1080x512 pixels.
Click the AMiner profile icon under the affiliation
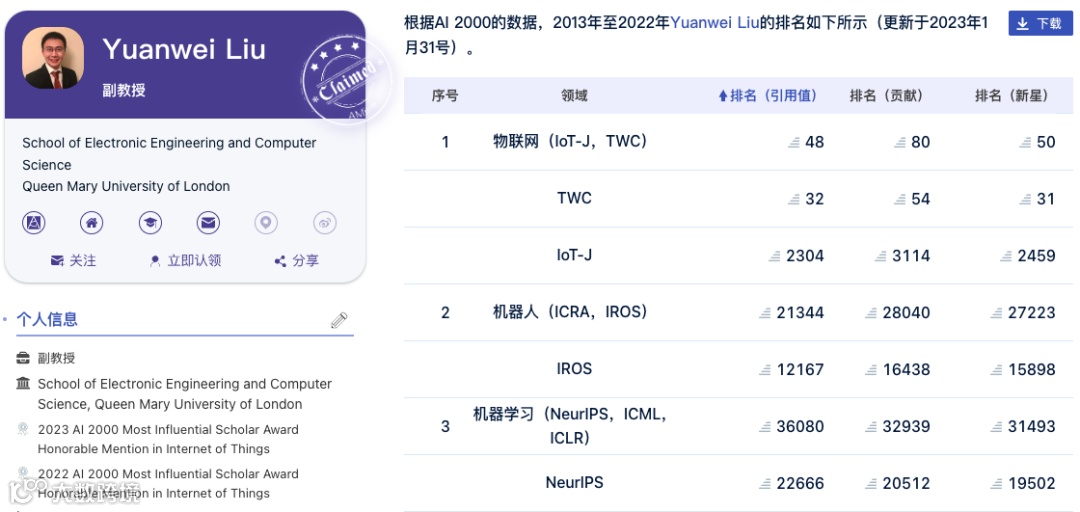[34, 223]
